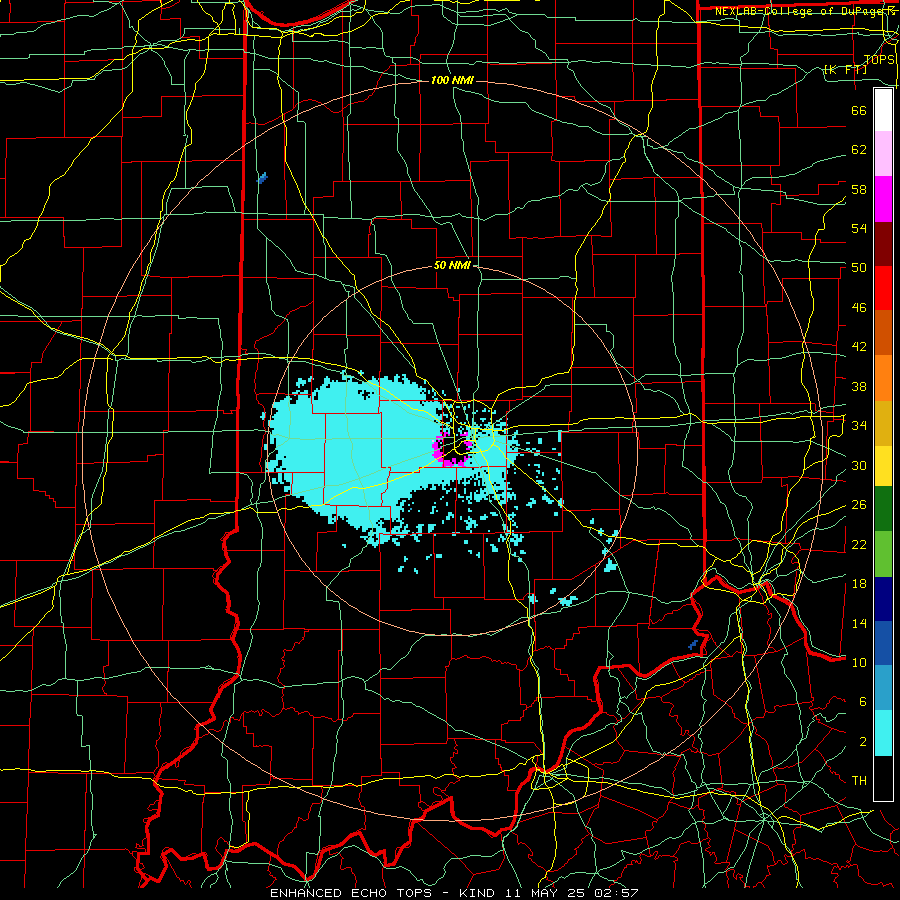Click the dark green legend swatch
The width and height of the screenshot is (900, 900).
coord(883,509)
